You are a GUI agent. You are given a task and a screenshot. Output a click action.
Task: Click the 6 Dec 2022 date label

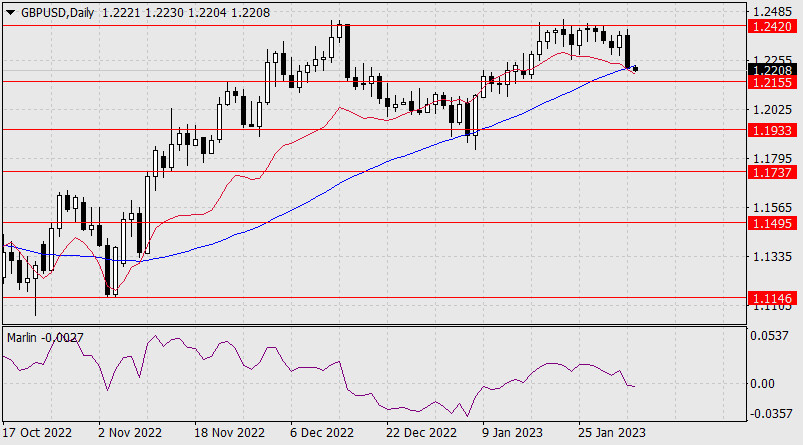[322, 433]
